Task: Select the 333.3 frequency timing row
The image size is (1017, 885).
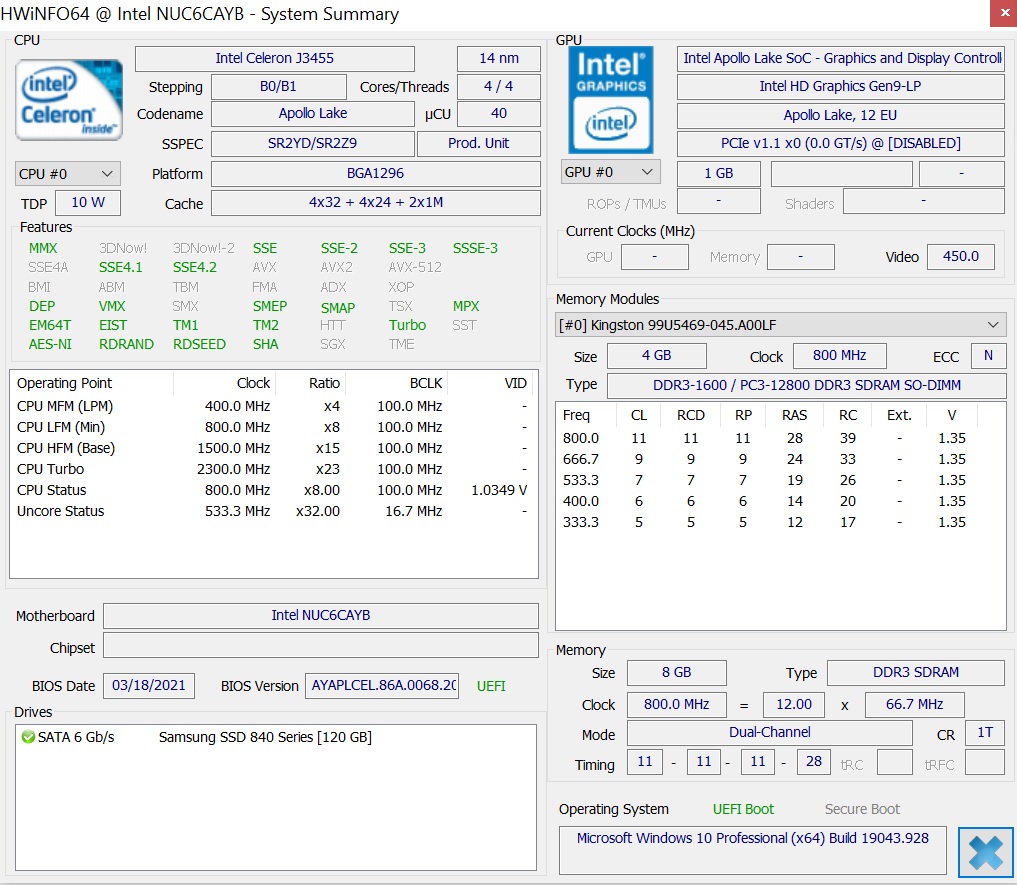Action: coord(781,522)
